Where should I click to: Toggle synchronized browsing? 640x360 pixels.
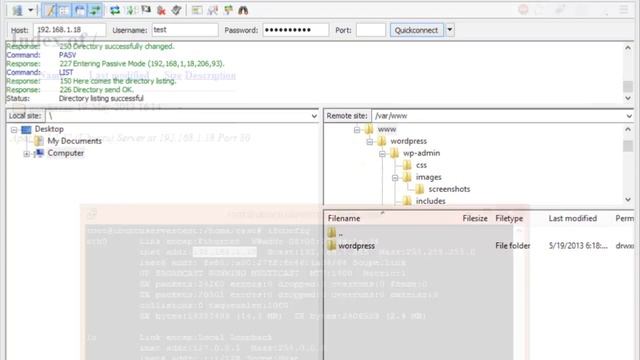pyautogui.click(x=228, y=10)
